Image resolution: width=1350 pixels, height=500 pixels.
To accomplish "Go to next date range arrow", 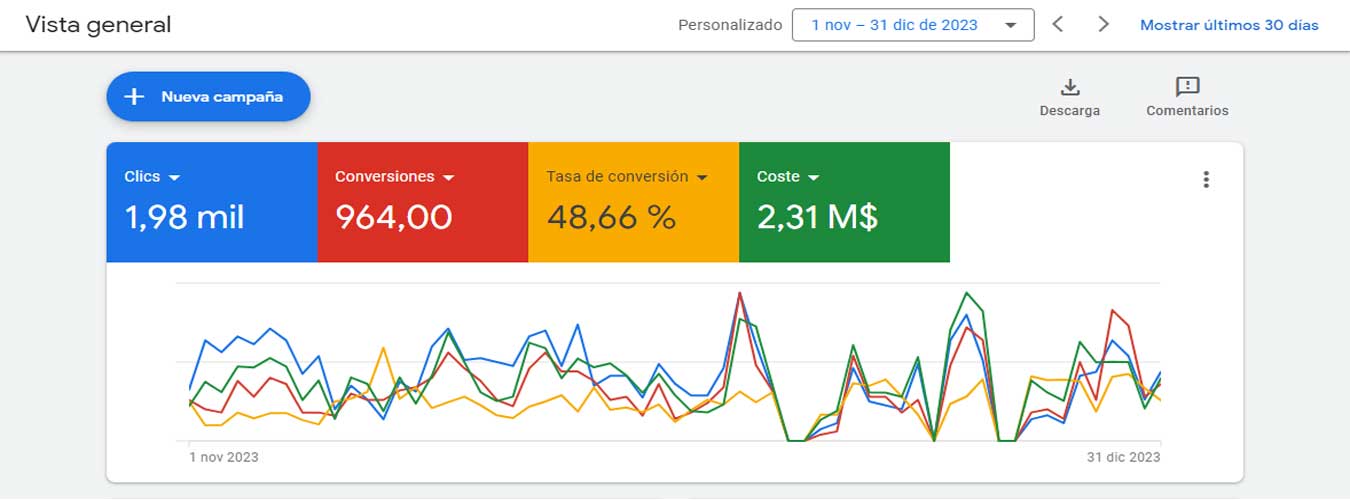I will pyautogui.click(x=1103, y=24).
